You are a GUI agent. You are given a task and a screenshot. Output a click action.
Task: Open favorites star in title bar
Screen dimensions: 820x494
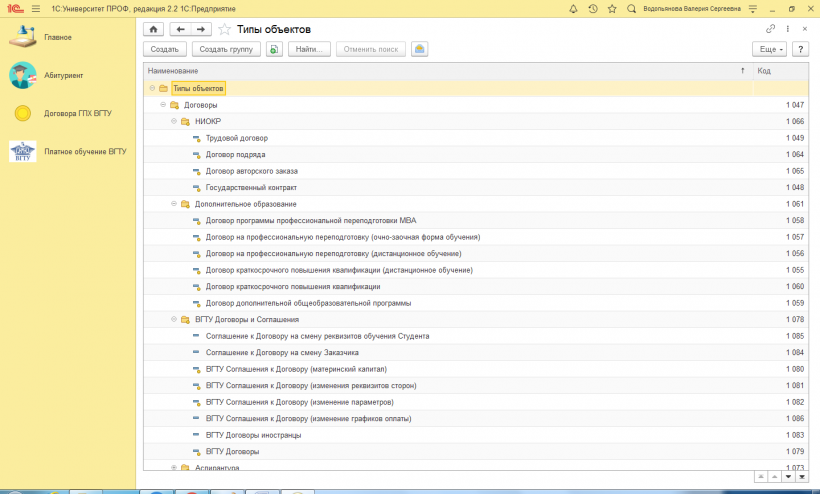tap(612, 9)
